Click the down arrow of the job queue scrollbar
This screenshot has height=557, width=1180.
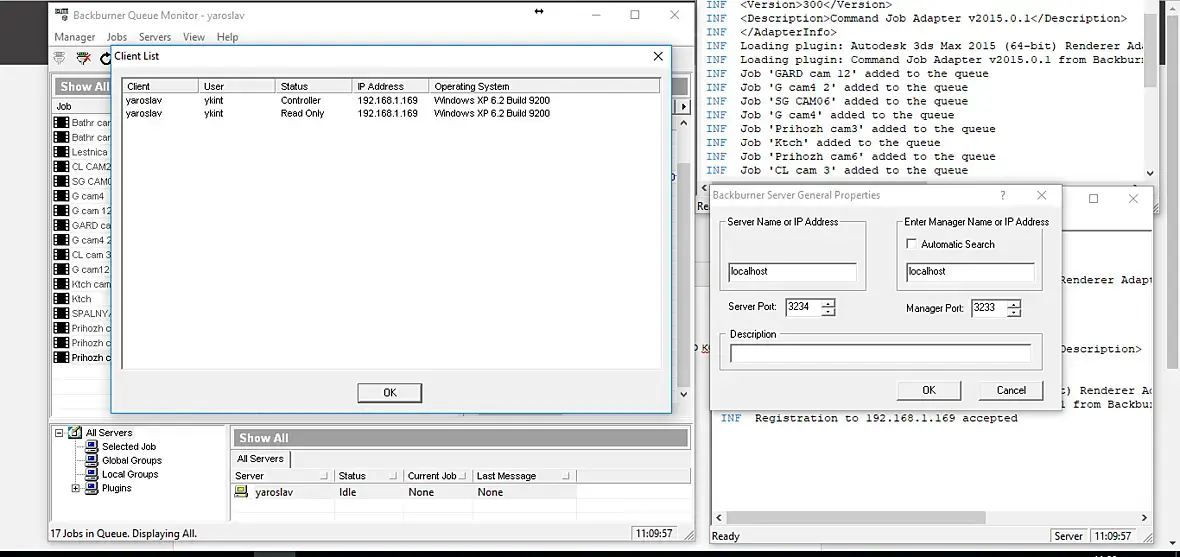point(683,394)
